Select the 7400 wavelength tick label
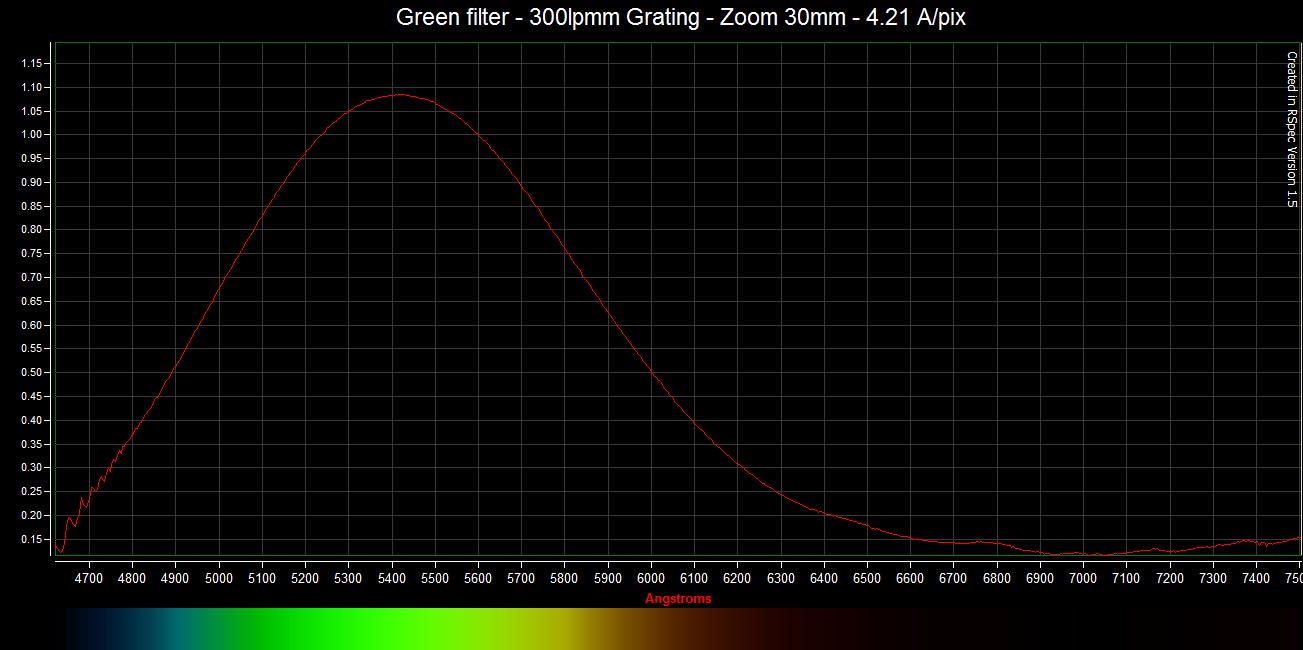The image size is (1303, 650). click(1256, 578)
